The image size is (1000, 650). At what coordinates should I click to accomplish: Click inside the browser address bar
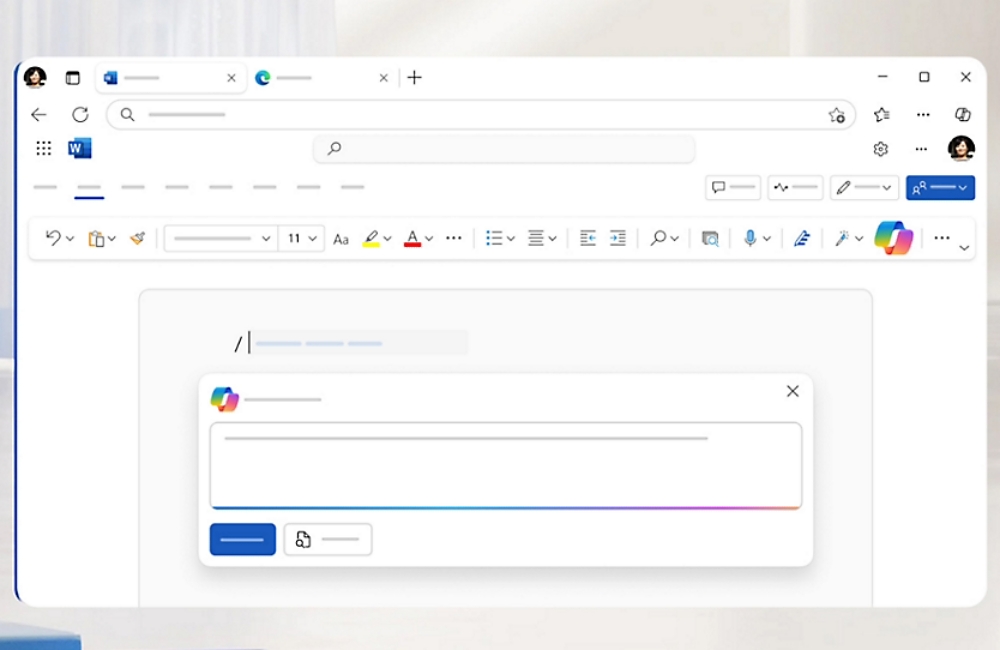(480, 115)
